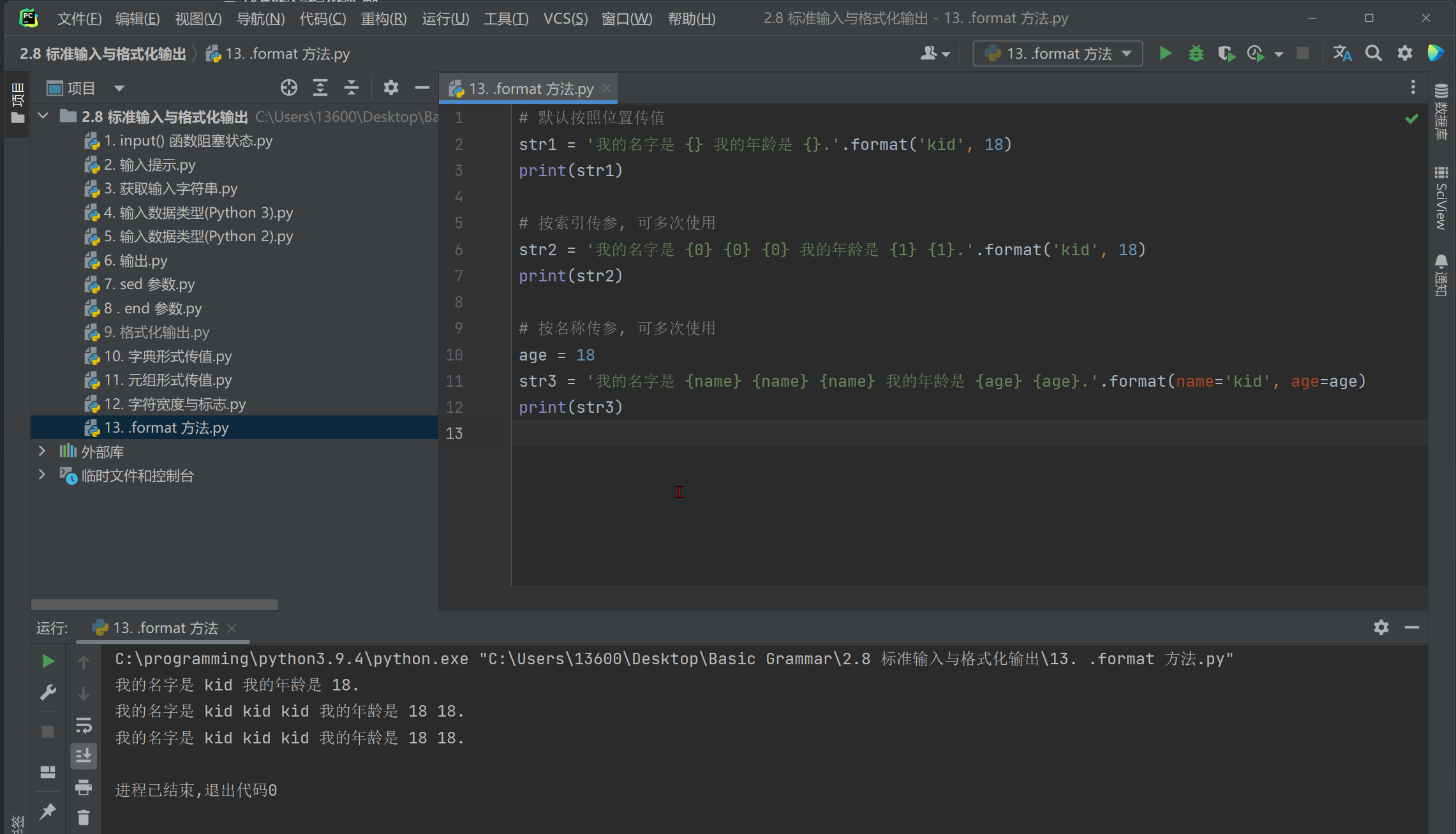Click the up arrow in the run console

tap(84, 662)
